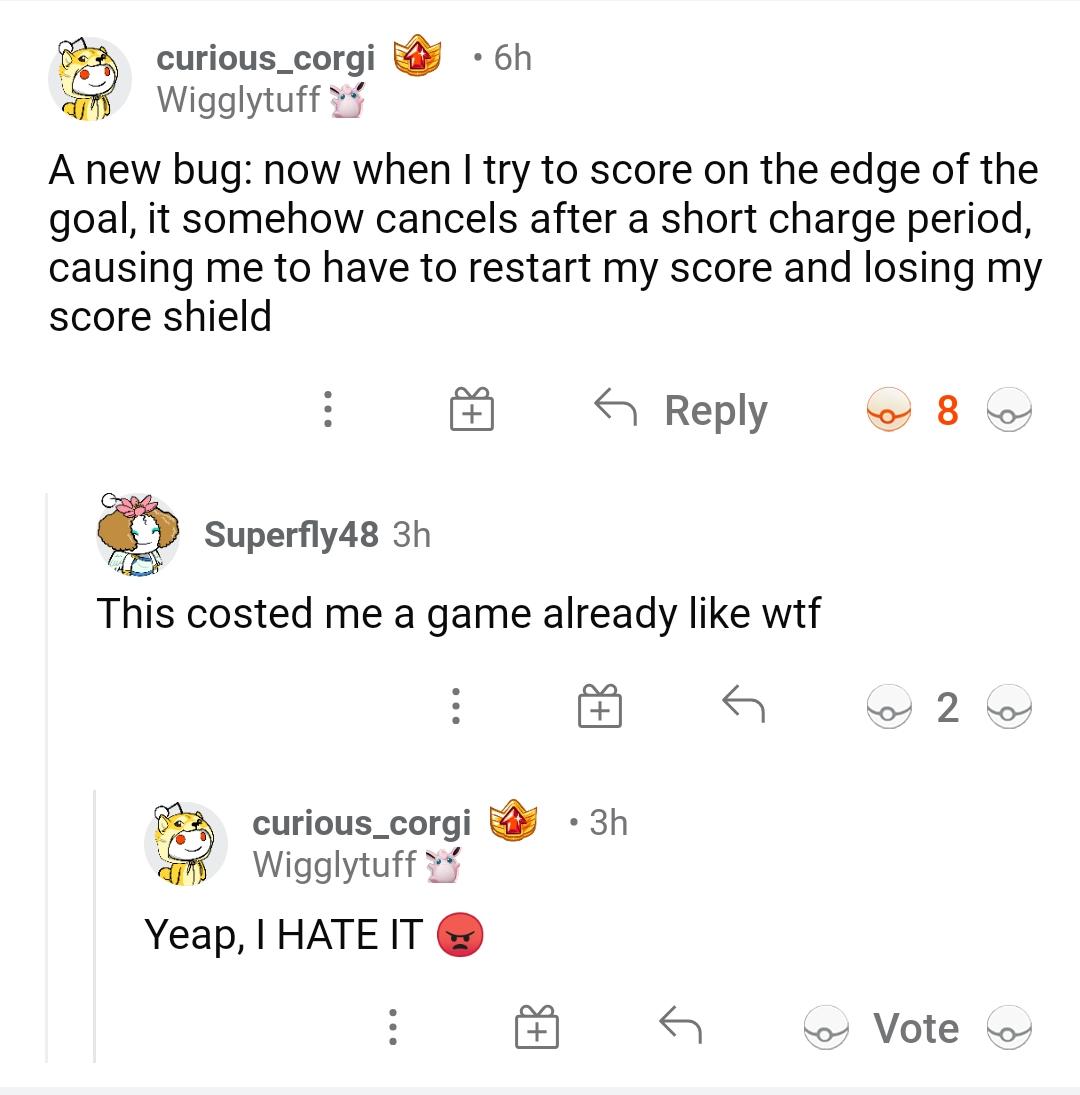Give an award to the top comment

coord(470,410)
